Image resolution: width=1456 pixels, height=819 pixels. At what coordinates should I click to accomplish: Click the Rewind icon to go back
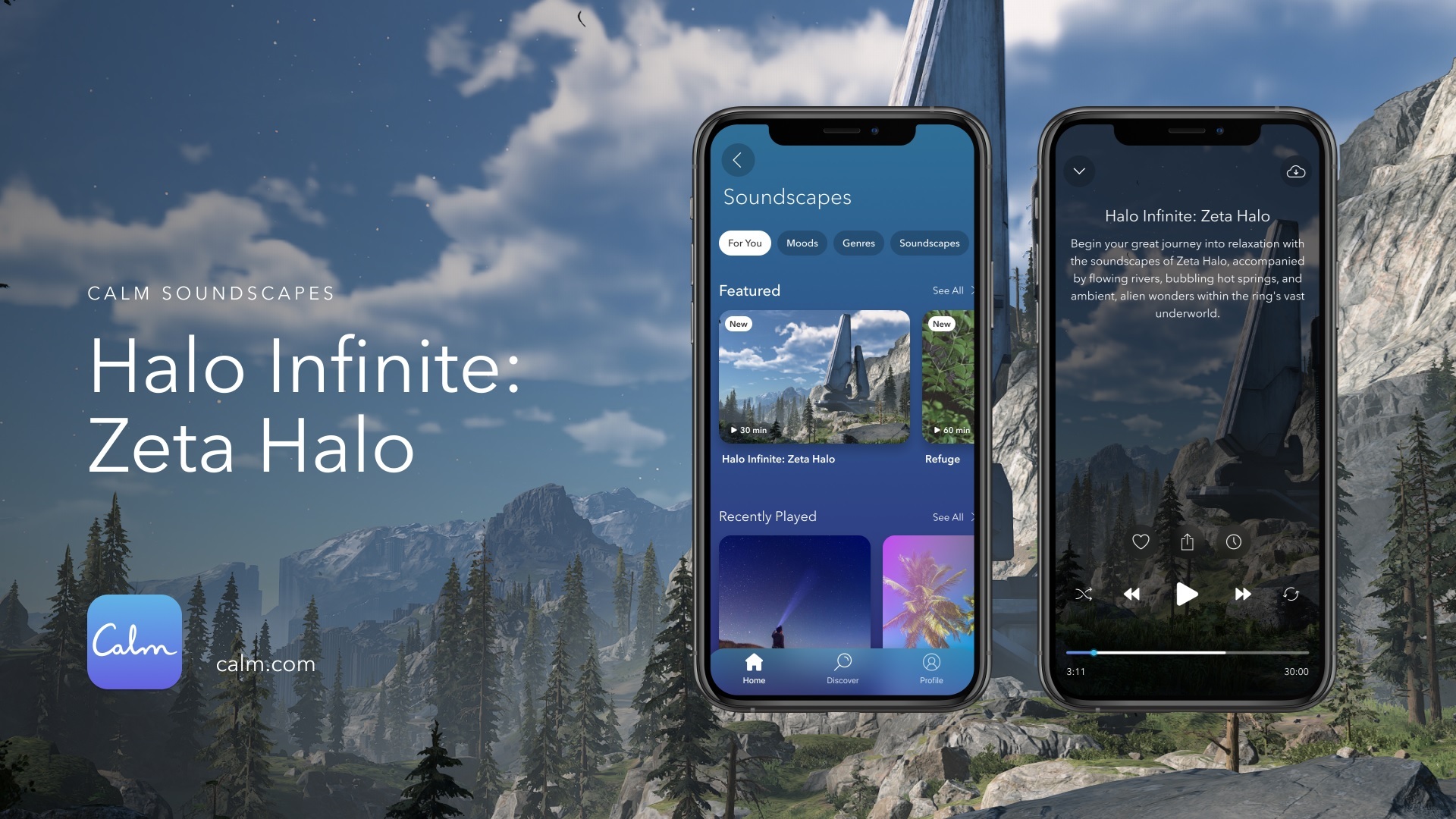tap(1131, 593)
